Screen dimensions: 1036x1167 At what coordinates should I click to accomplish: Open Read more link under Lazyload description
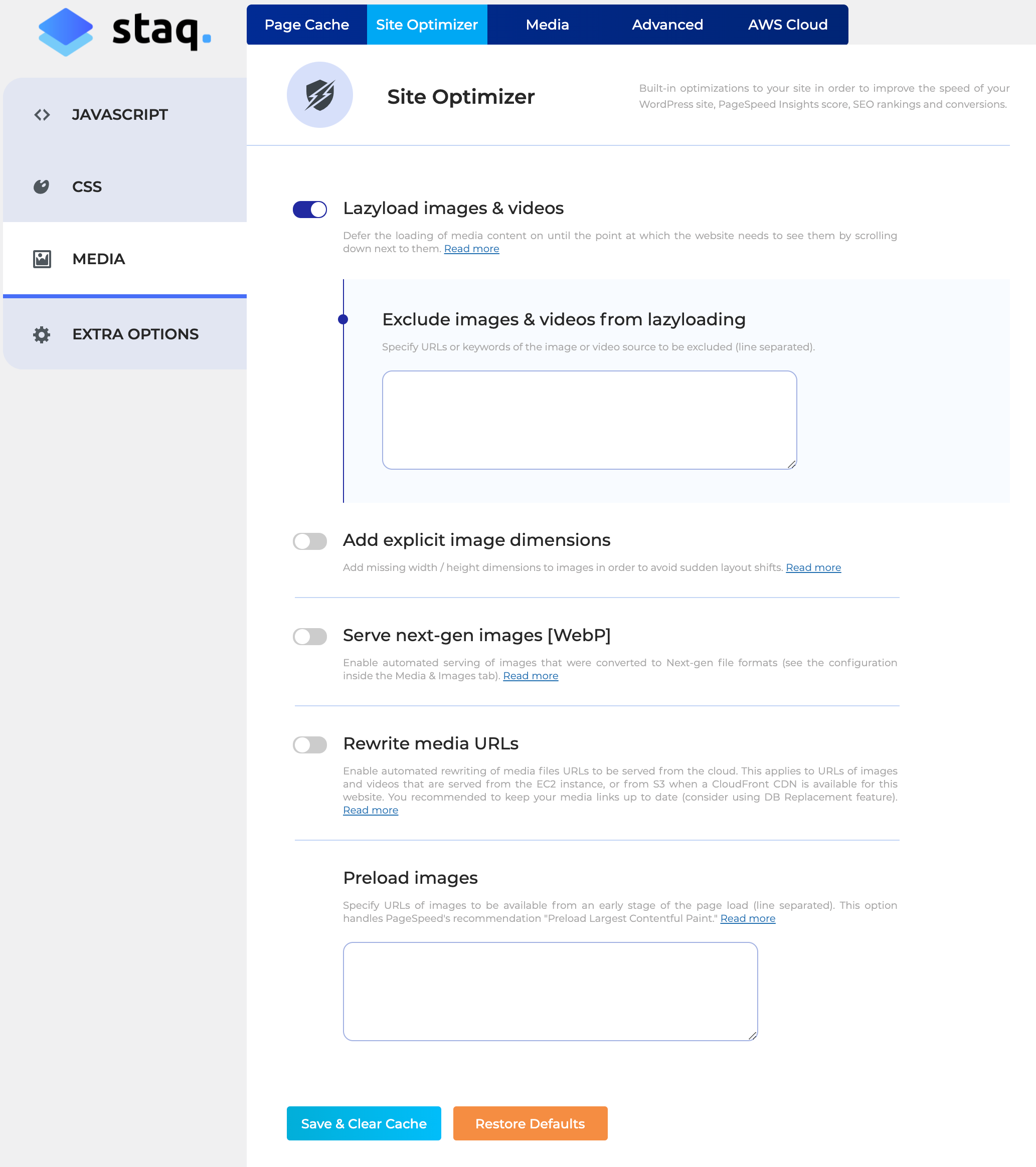click(x=471, y=249)
